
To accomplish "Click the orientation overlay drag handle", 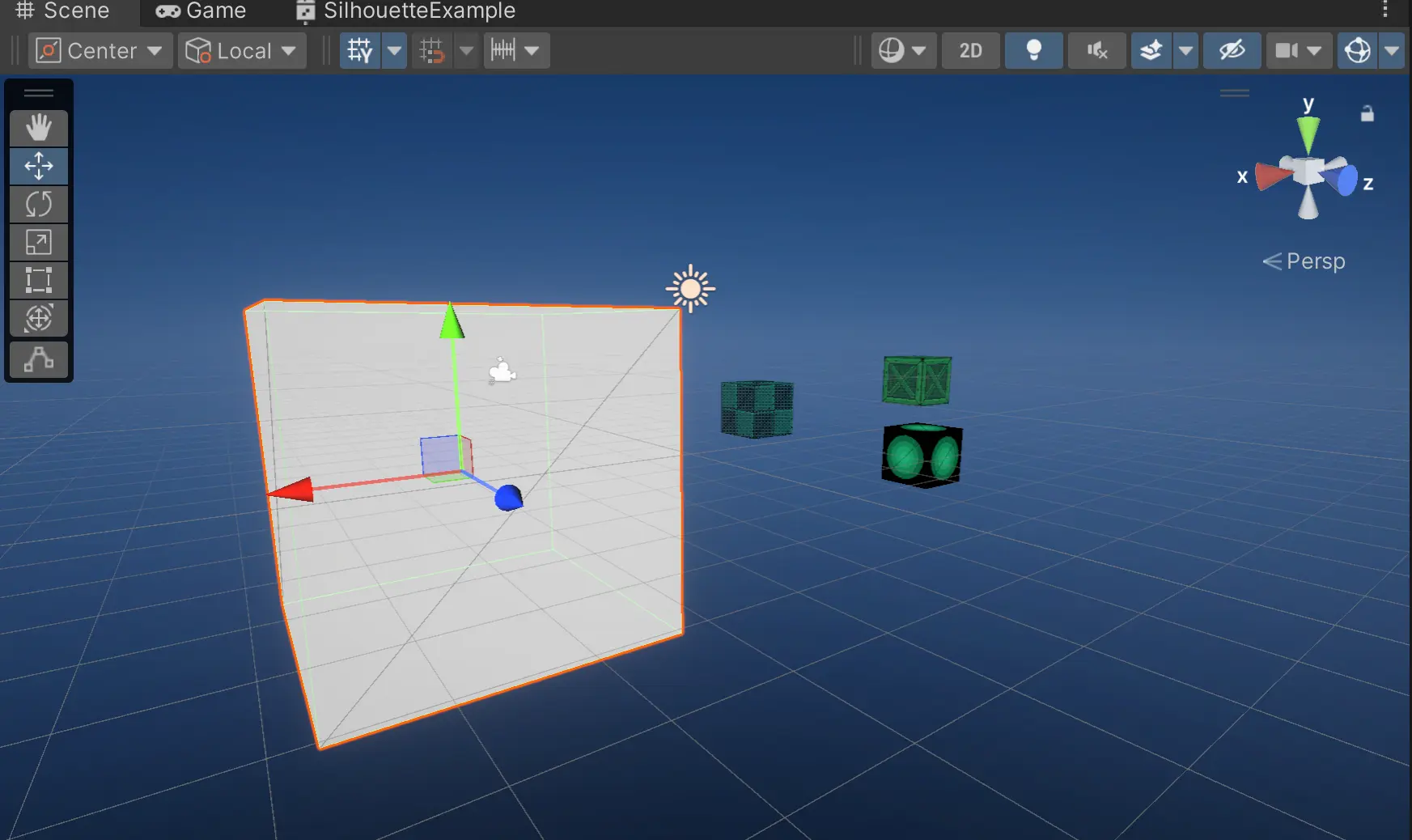I will click(1235, 93).
